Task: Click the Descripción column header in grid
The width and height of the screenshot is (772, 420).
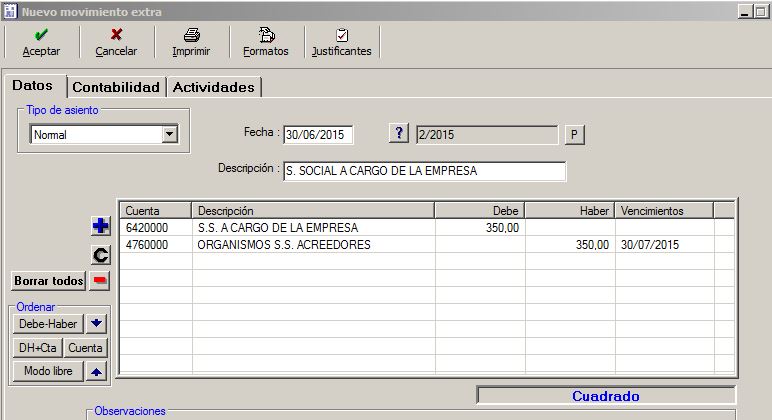Action: (x=313, y=211)
